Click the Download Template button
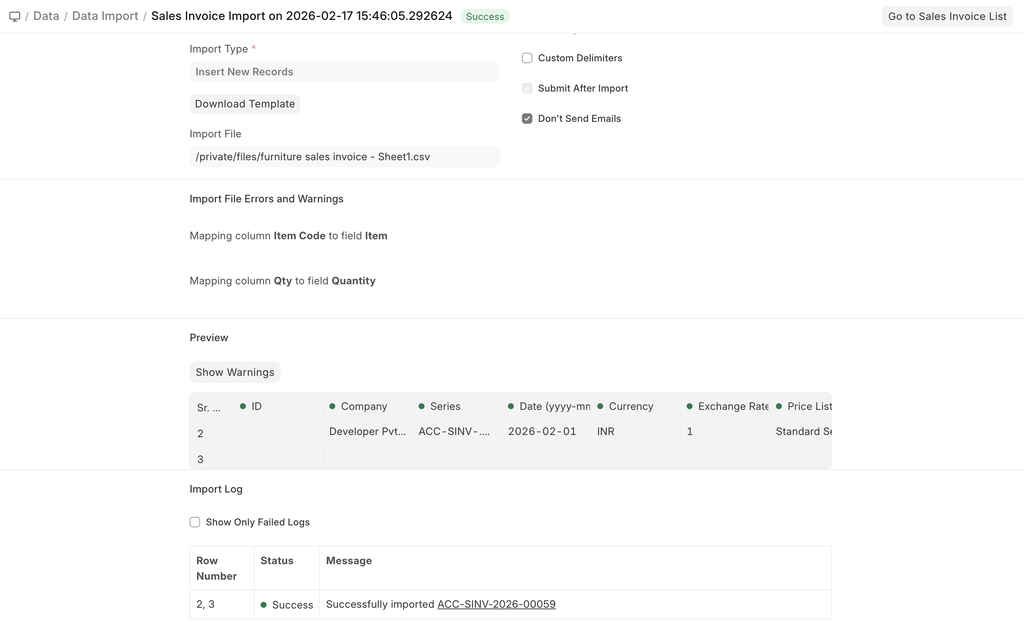Viewport: 1024px width, 634px height. pyautogui.click(x=245, y=104)
